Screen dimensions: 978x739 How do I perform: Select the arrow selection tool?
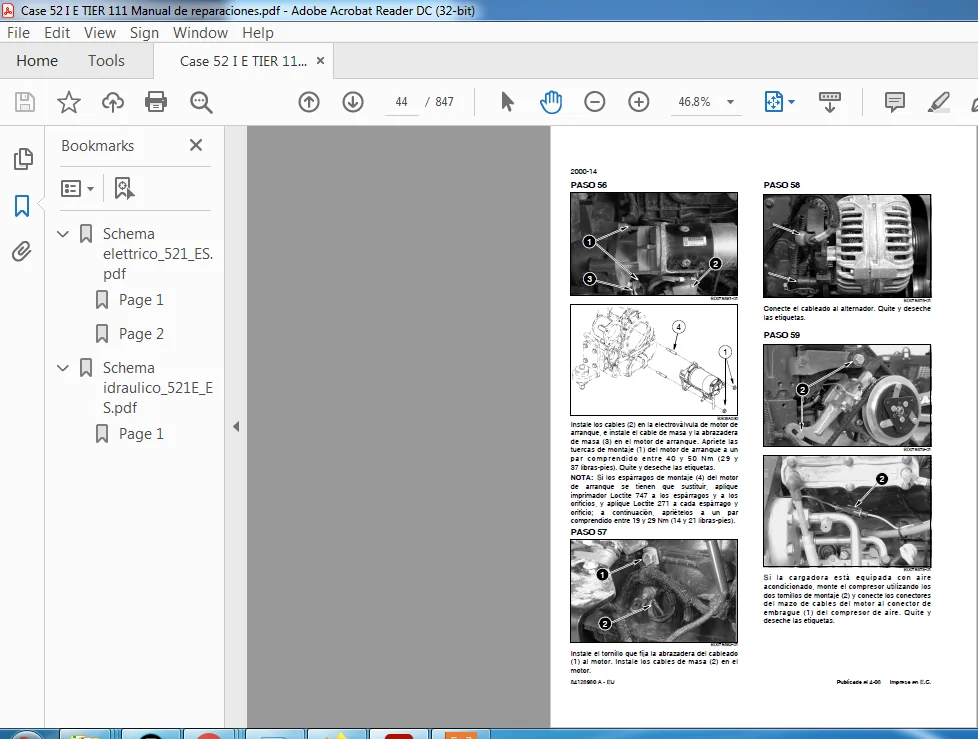point(507,102)
